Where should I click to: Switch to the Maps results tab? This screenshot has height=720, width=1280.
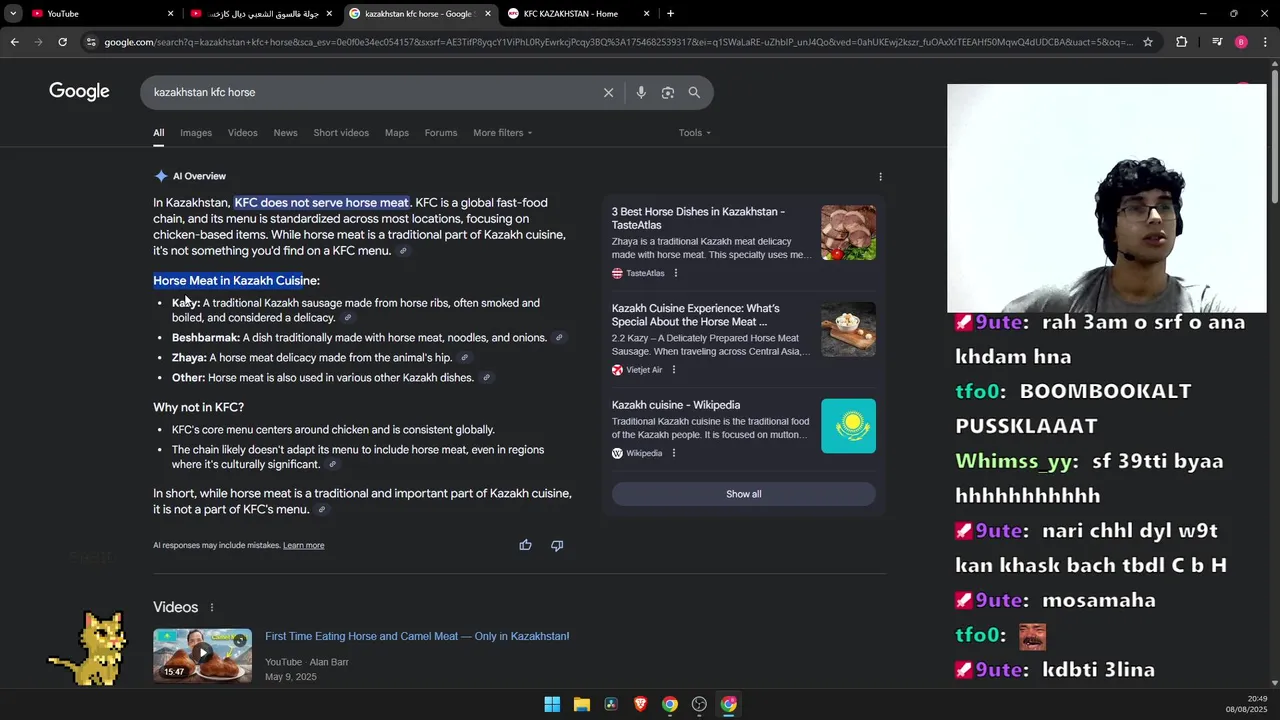tap(397, 133)
